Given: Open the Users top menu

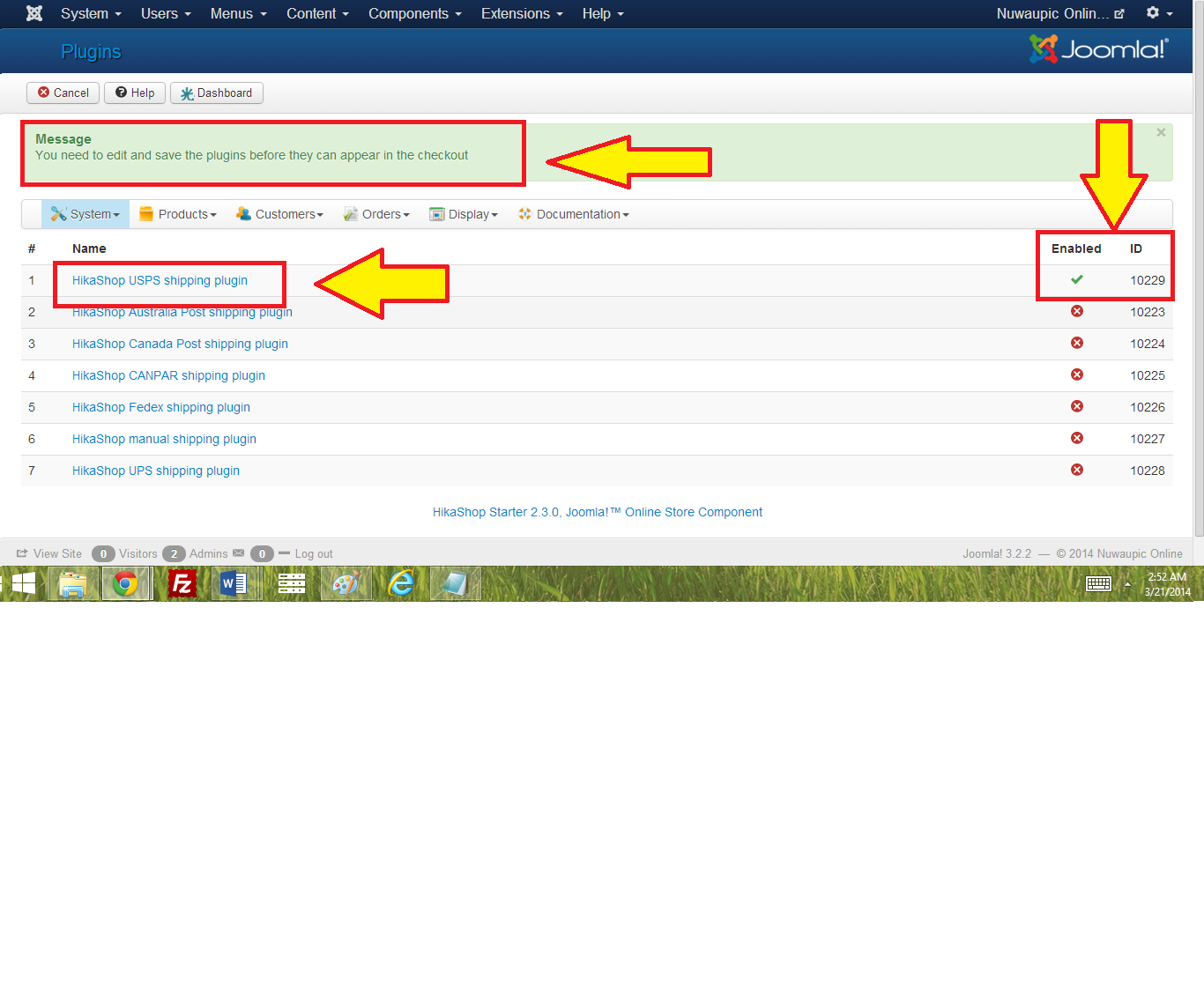Looking at the screenshot, I should (166, 13).
